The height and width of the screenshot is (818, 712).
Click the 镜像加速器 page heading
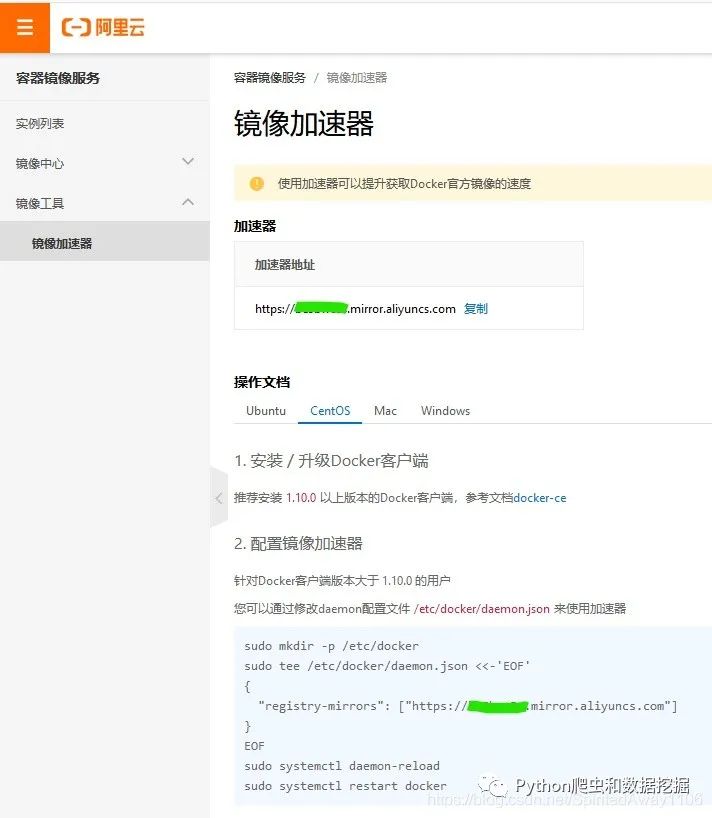304,124
